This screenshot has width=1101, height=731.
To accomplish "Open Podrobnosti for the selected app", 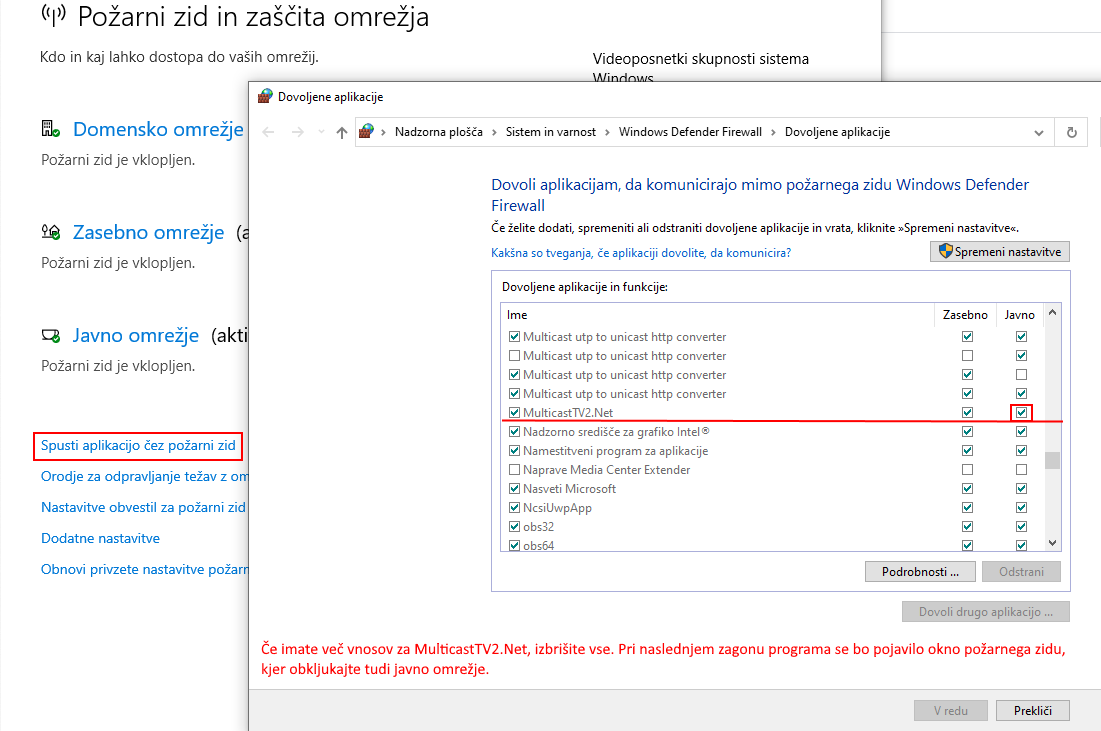I will (920, 572).
